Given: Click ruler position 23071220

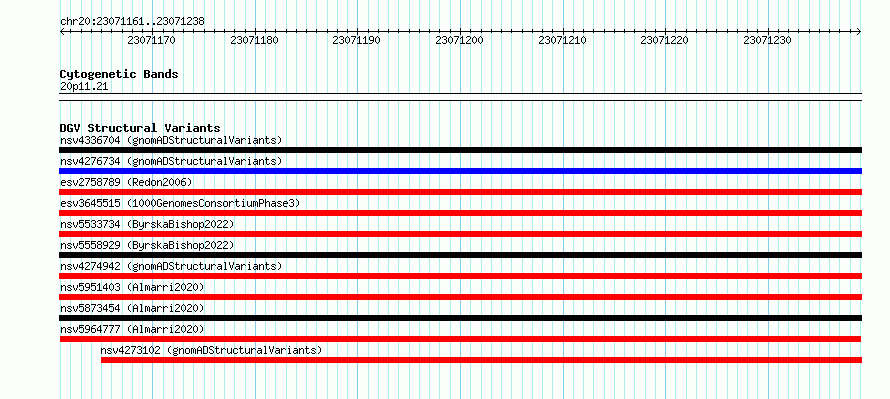Looking at the screenshot, I should [665, 40].
